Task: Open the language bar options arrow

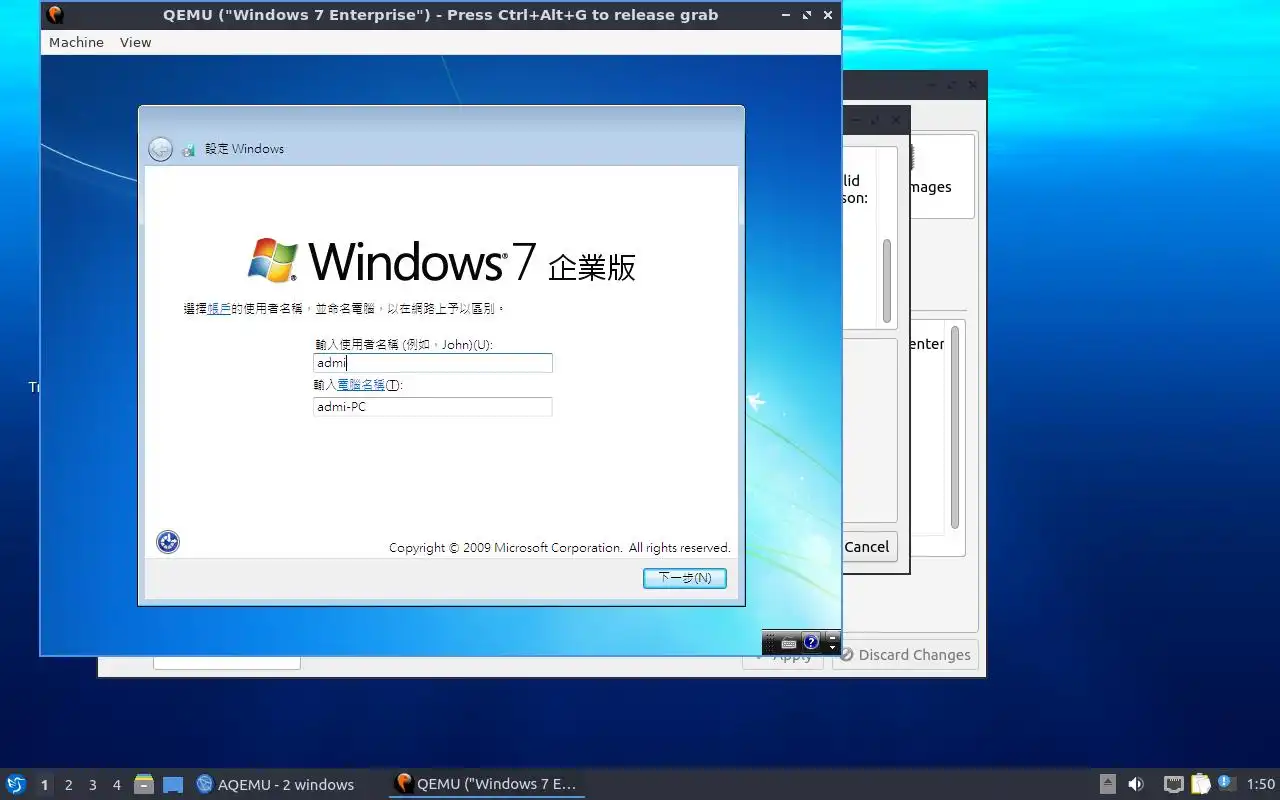Action: (x=832, y=648)
